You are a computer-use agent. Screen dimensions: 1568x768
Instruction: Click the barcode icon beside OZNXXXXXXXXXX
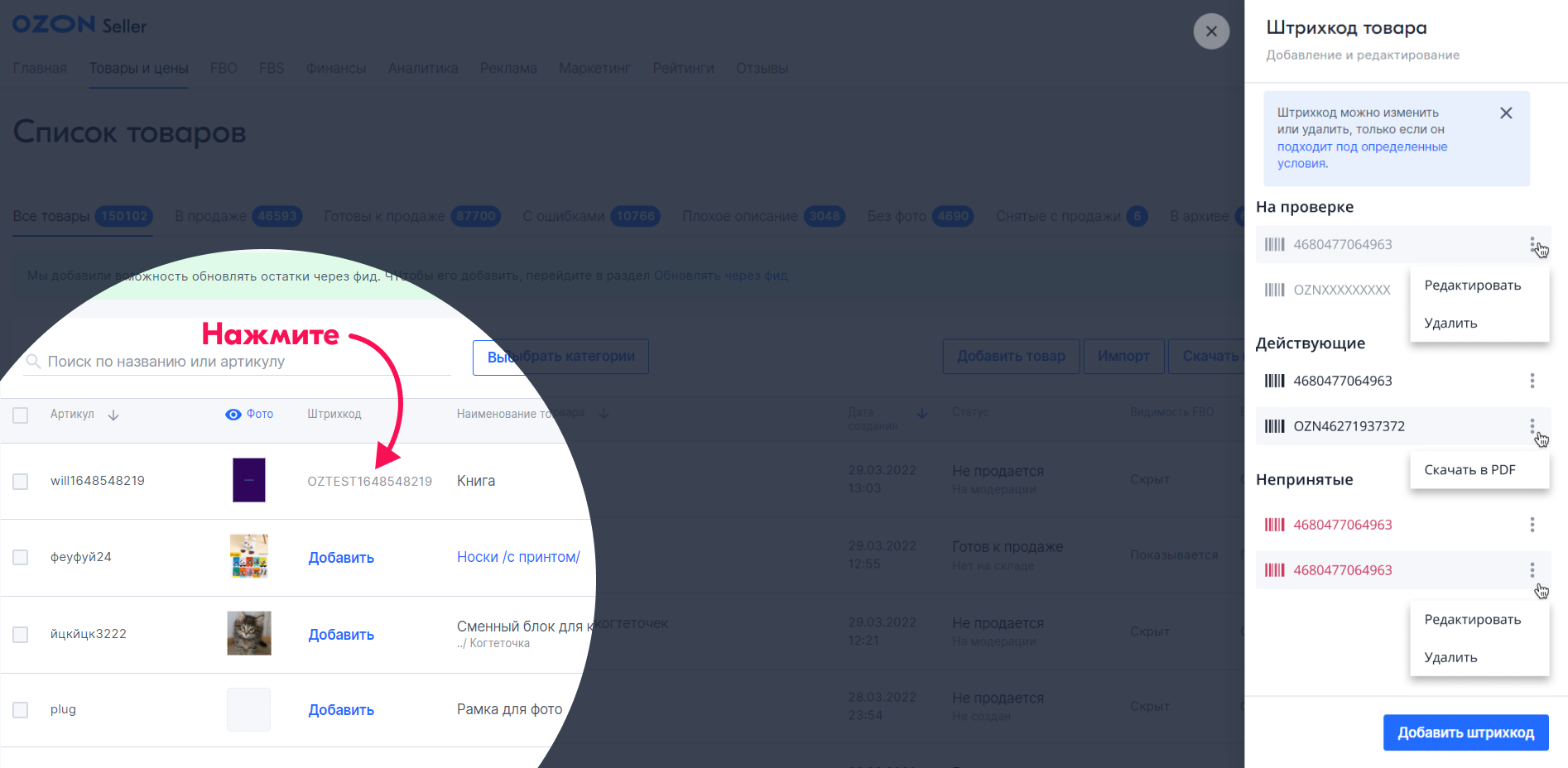1274,290
